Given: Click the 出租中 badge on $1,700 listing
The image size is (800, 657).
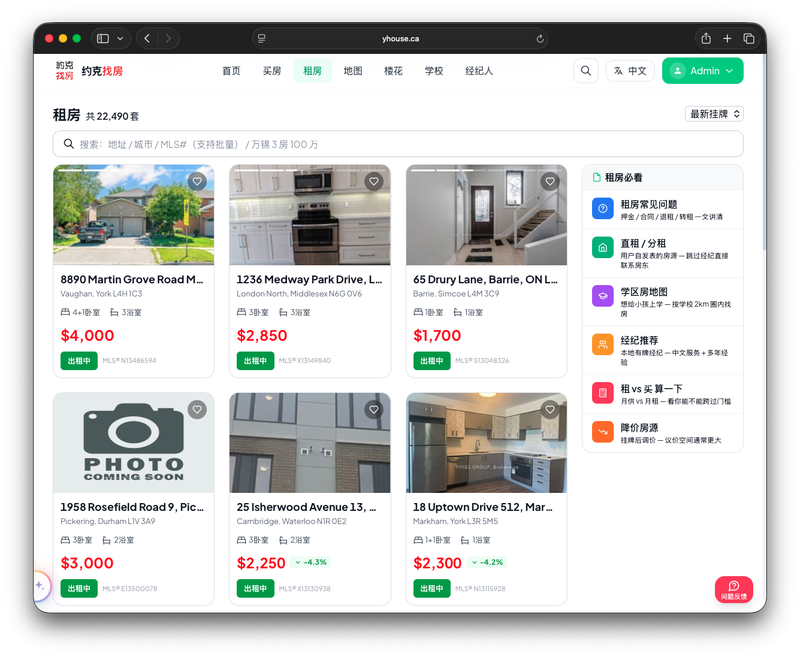Looking at the screenshot, I should click(x=432, y=361).
